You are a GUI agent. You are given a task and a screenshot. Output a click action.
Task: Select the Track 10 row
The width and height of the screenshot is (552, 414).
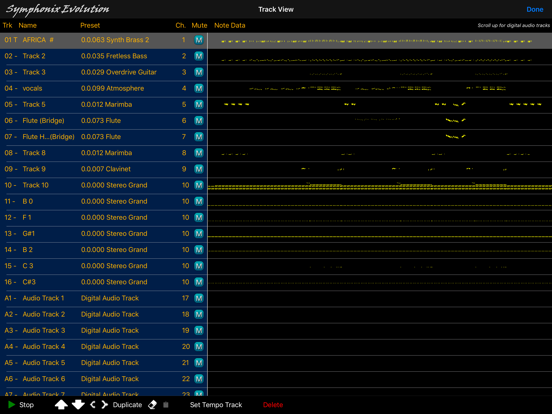tap(104, 185)
